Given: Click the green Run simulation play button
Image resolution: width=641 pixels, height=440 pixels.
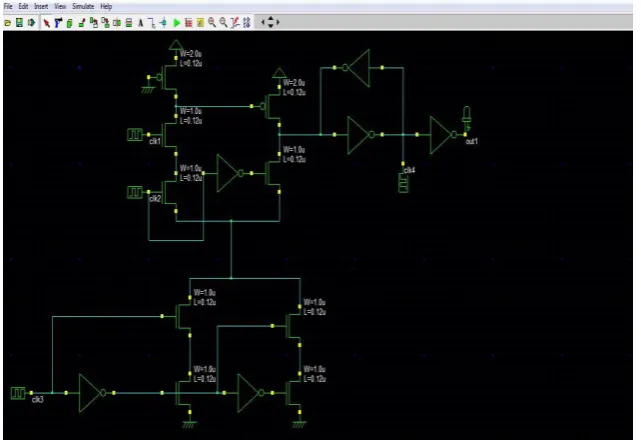Looking at the screenshot, I should 177,23.
